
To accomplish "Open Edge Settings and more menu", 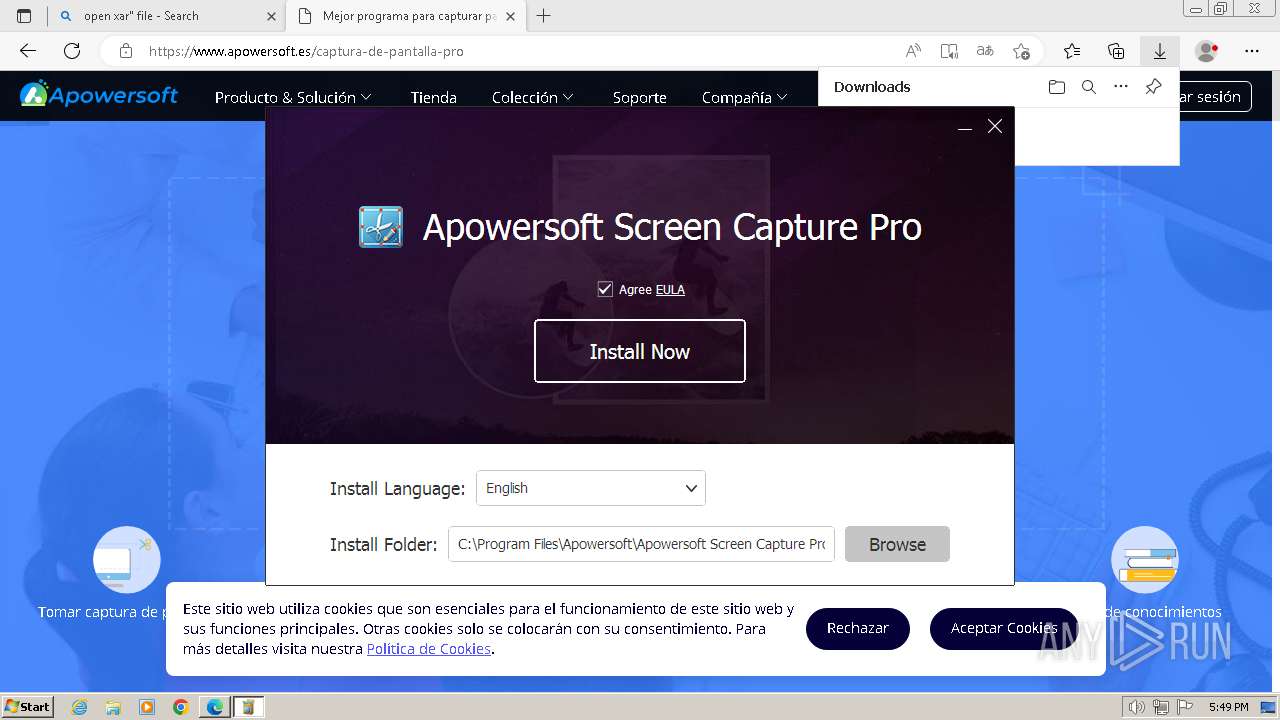I will [x=1252, y=51].
